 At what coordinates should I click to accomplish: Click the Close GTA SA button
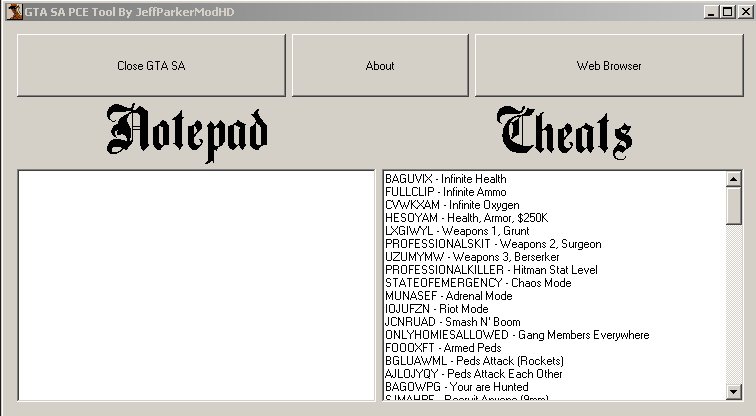[x=151, y=66]
